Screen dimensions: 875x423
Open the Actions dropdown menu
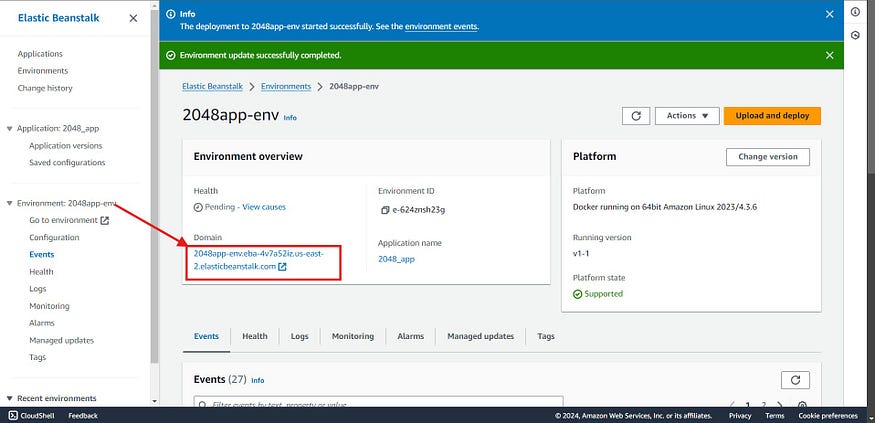click(x=687, y=116)
